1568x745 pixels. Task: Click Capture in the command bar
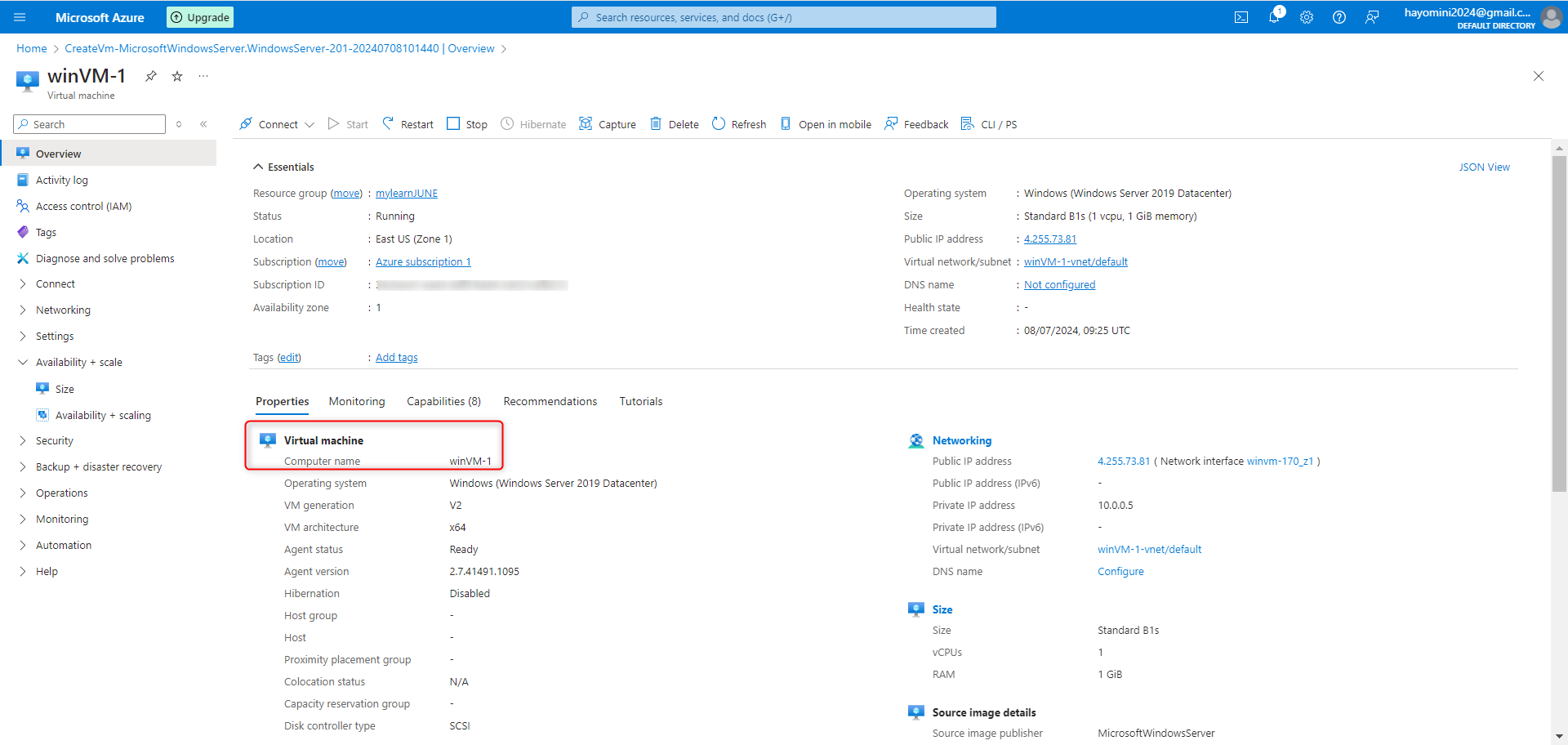pyautogui.click(x=608, y=124)
